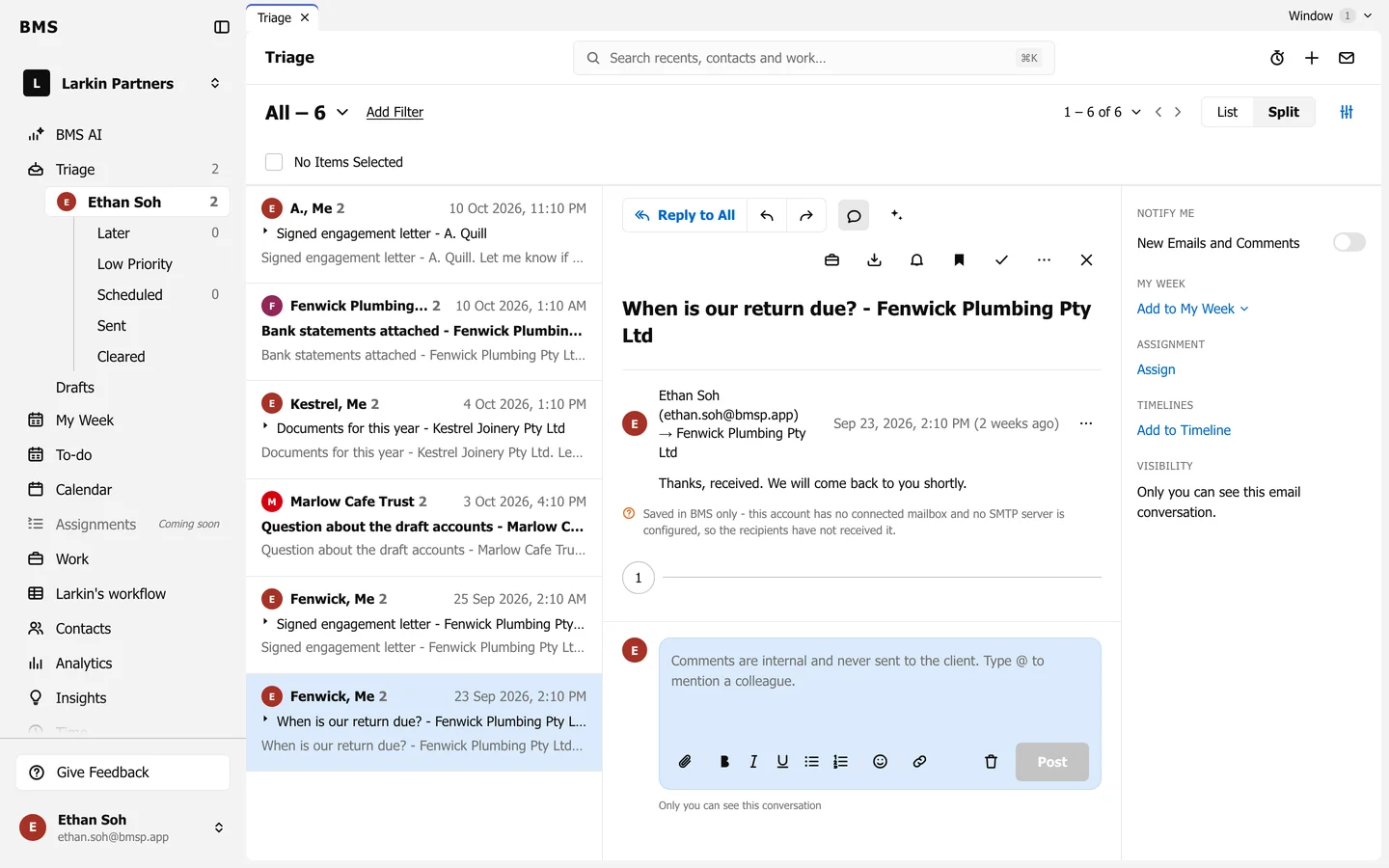The height and width of the screenshot is (868, 1389).
Task: Open Larkin's workflow in sidebar
Action: (111, 594)
